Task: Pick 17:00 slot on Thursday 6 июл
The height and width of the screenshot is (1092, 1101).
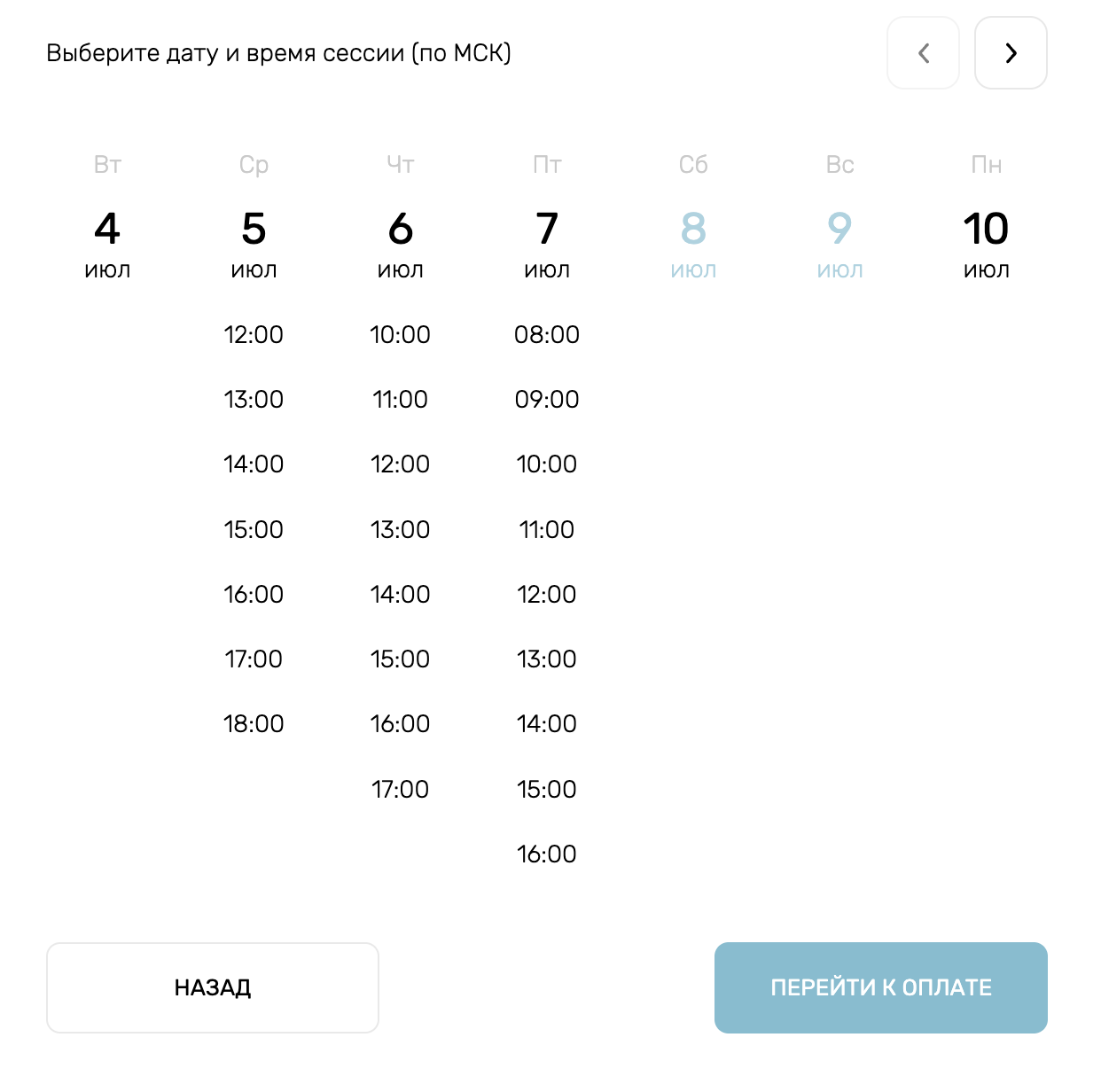Action: coord(400,789)
